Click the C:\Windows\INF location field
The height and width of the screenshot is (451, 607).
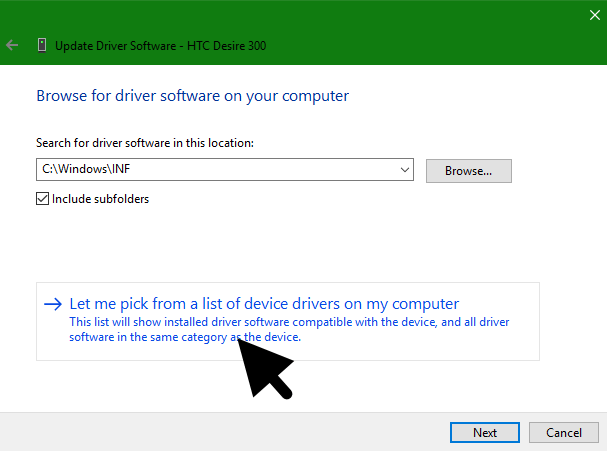(225, 169)
